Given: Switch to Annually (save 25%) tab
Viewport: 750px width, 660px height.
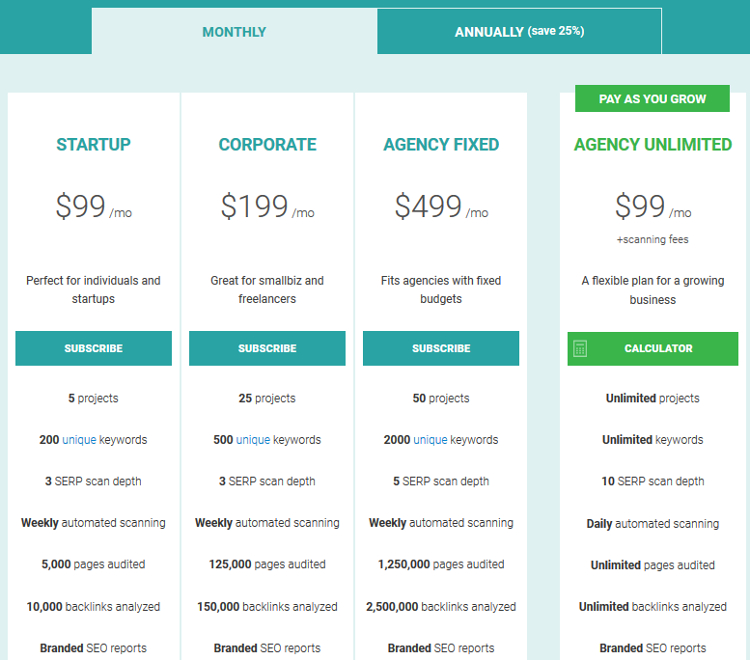Looking at the screenshot, I should (x=519, y=32).
